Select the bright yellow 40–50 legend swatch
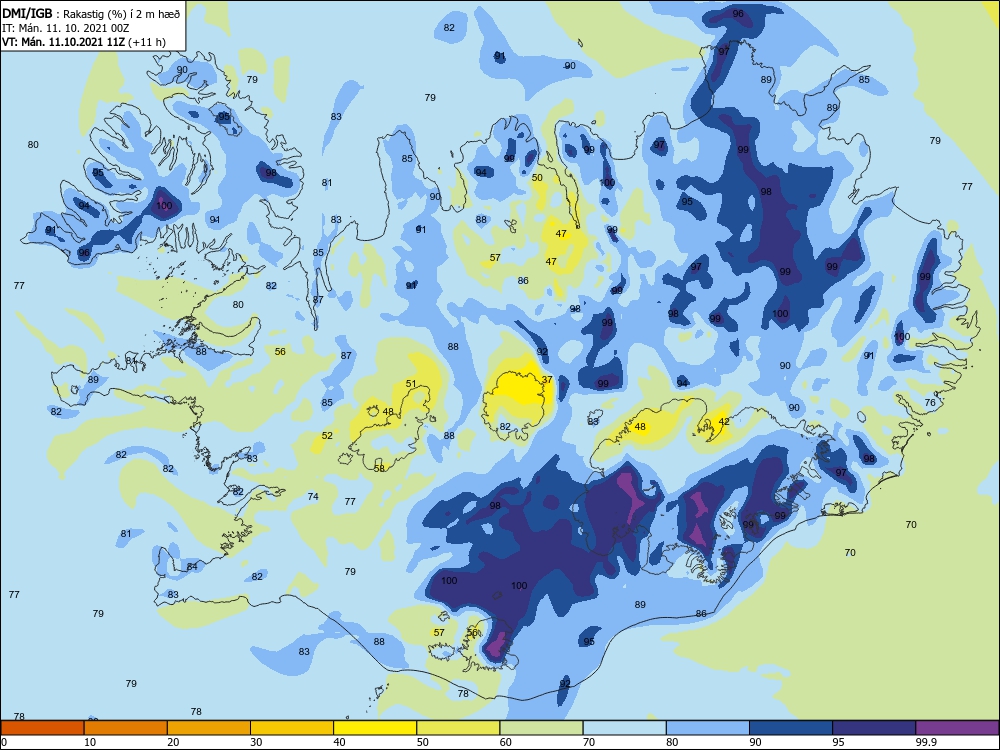This screenshot has height=750, width=1000. point(375,728)
